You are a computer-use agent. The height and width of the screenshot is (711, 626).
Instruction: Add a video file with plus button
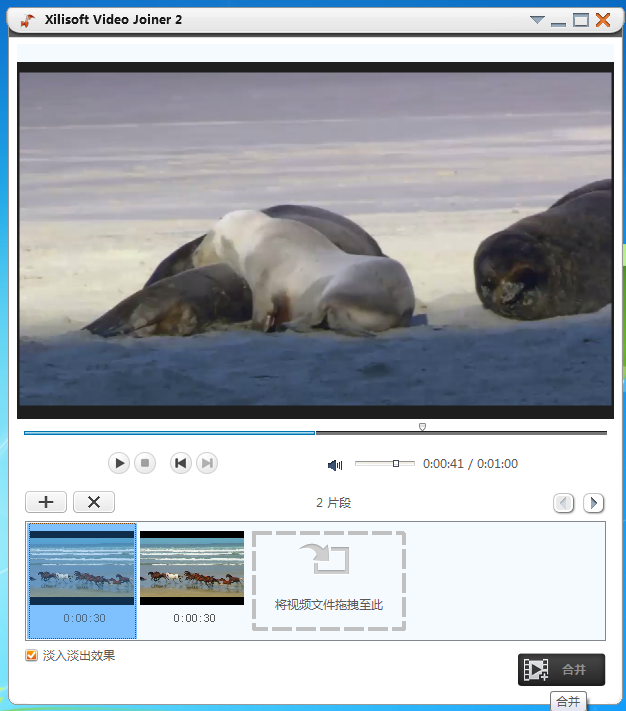click(46, 502)
